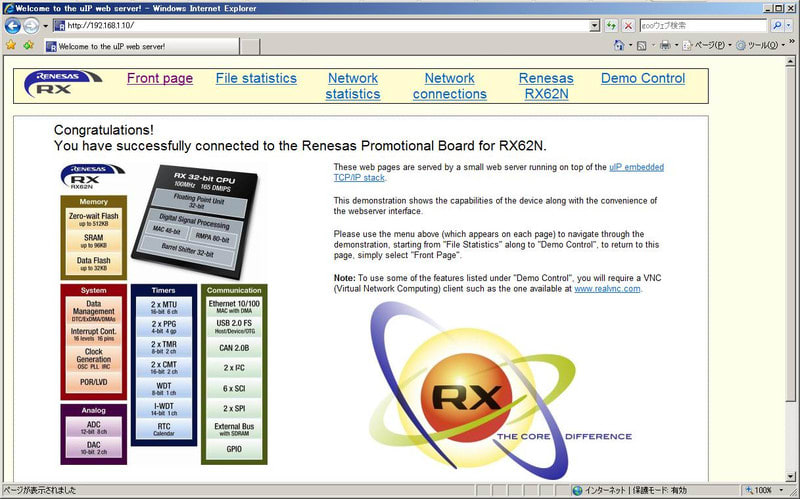This screenshot has width=800, height=499.
Task: Click the scrollbar up arrow
Action: [x=791, y=60]
